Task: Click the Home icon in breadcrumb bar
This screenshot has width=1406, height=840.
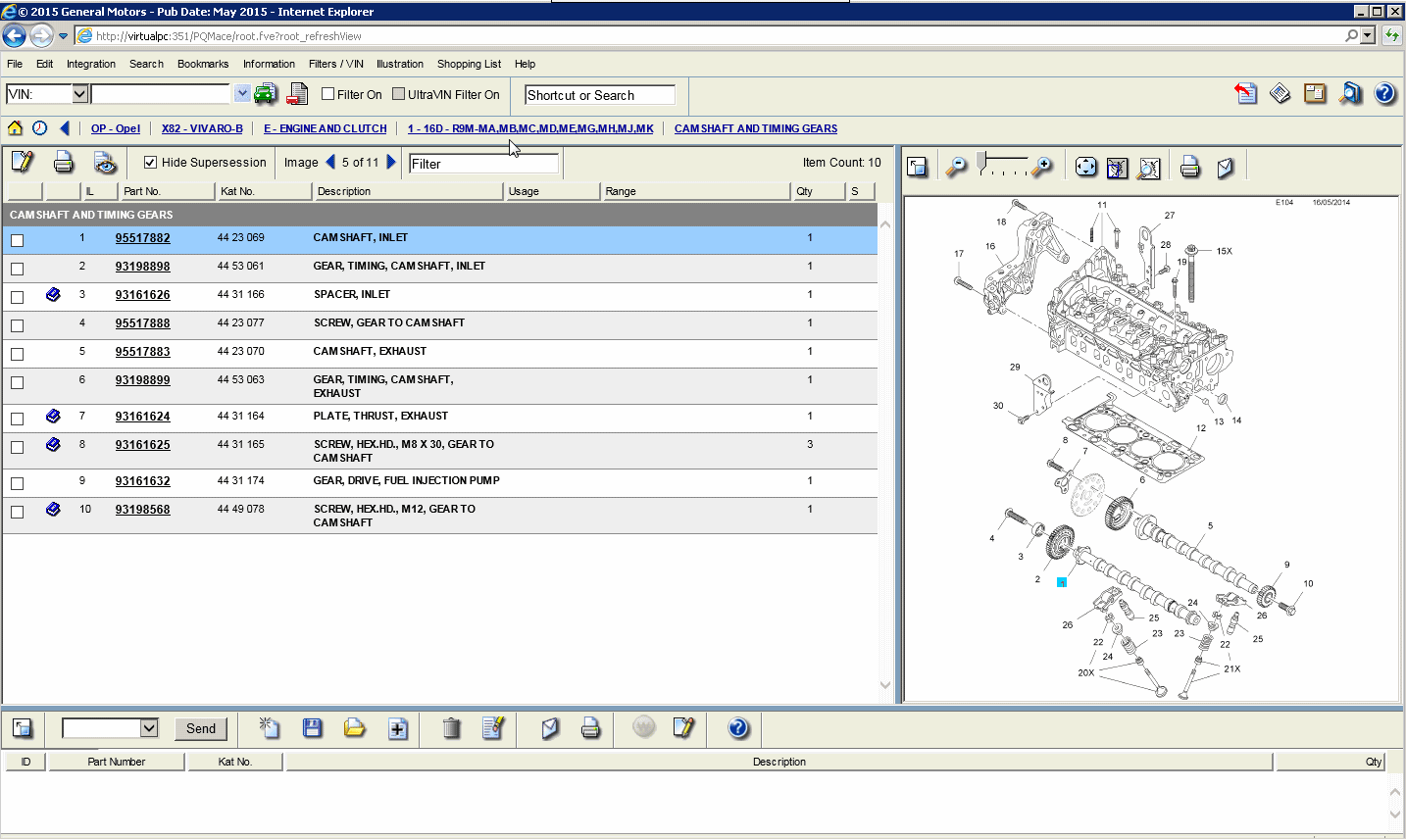Action: pyautogui.click(x=15, y=128)
